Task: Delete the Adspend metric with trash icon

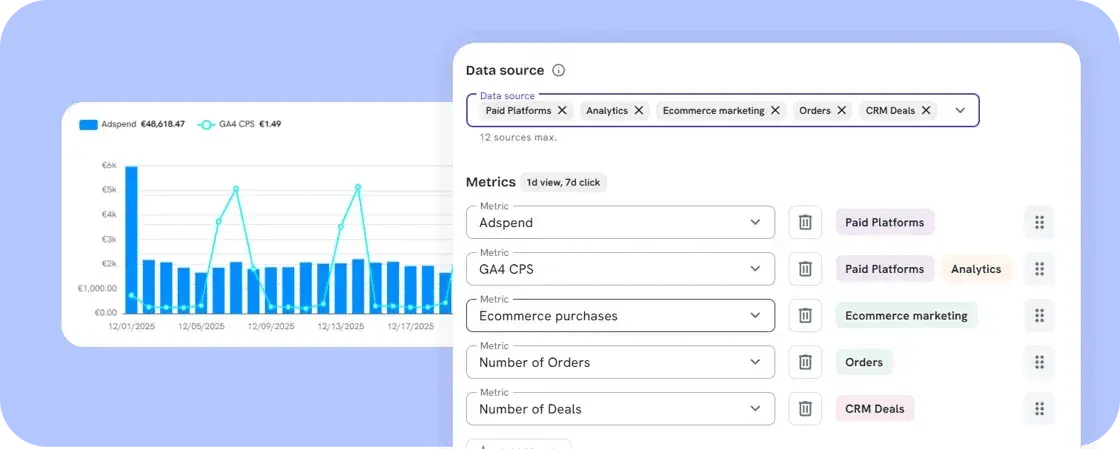Action: (805, 223)
